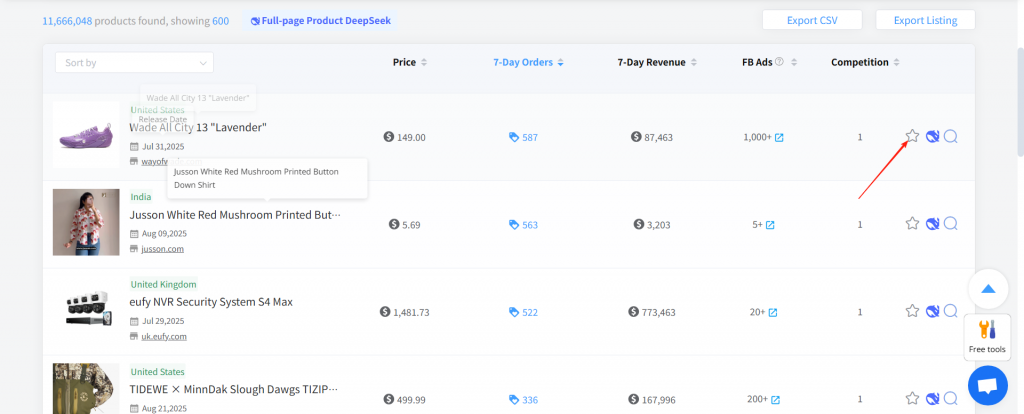Sort by 7-Day Revenue column
The image size is (1024, 414).
point(657,62)
